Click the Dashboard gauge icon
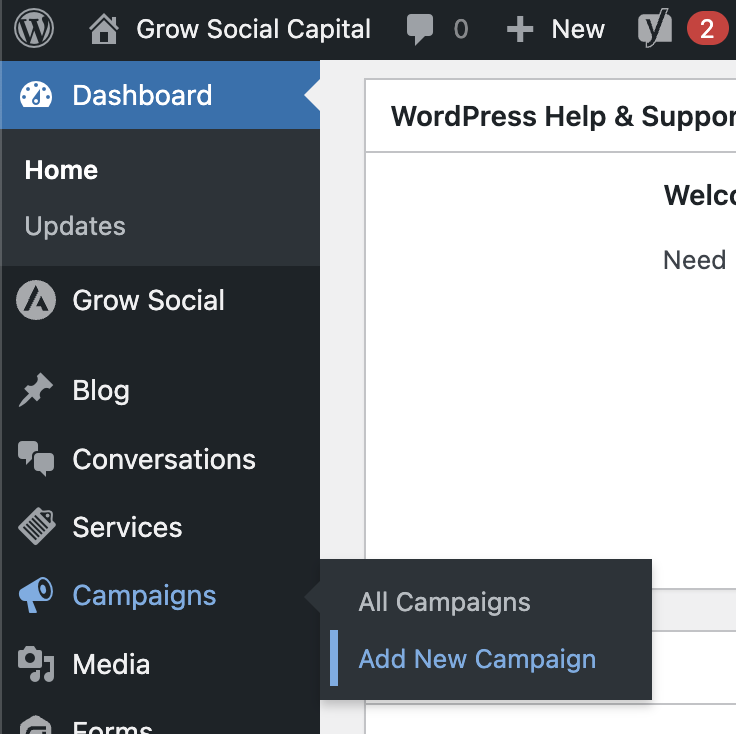Screen dimensions: 736x734 point(36,95)
